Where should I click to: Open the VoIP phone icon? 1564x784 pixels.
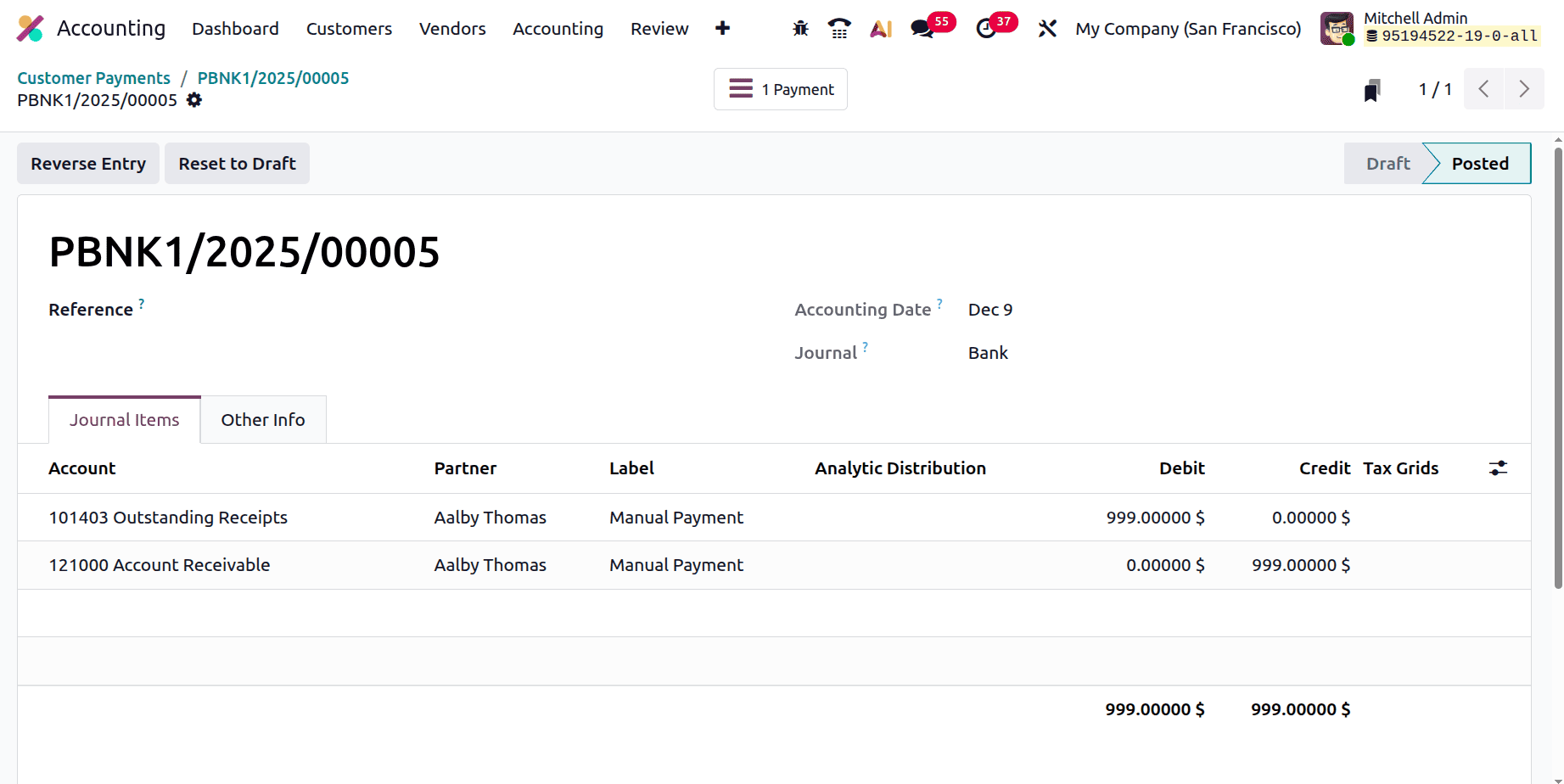point(839,29)
